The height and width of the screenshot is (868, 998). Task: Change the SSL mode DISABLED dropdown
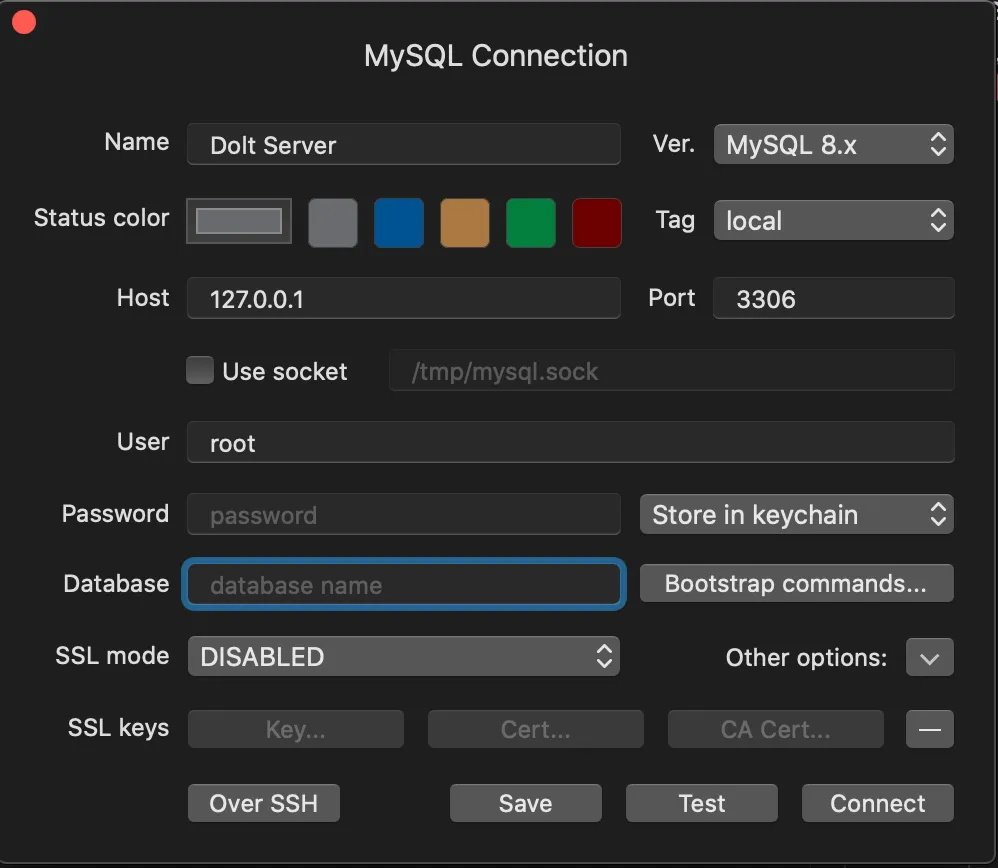(x=403, y=656)
